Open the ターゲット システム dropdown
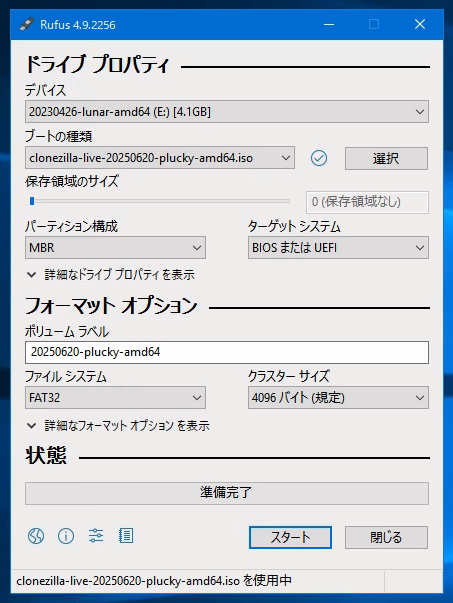Viewport: 453px width, 603px height. click(338, 248)
